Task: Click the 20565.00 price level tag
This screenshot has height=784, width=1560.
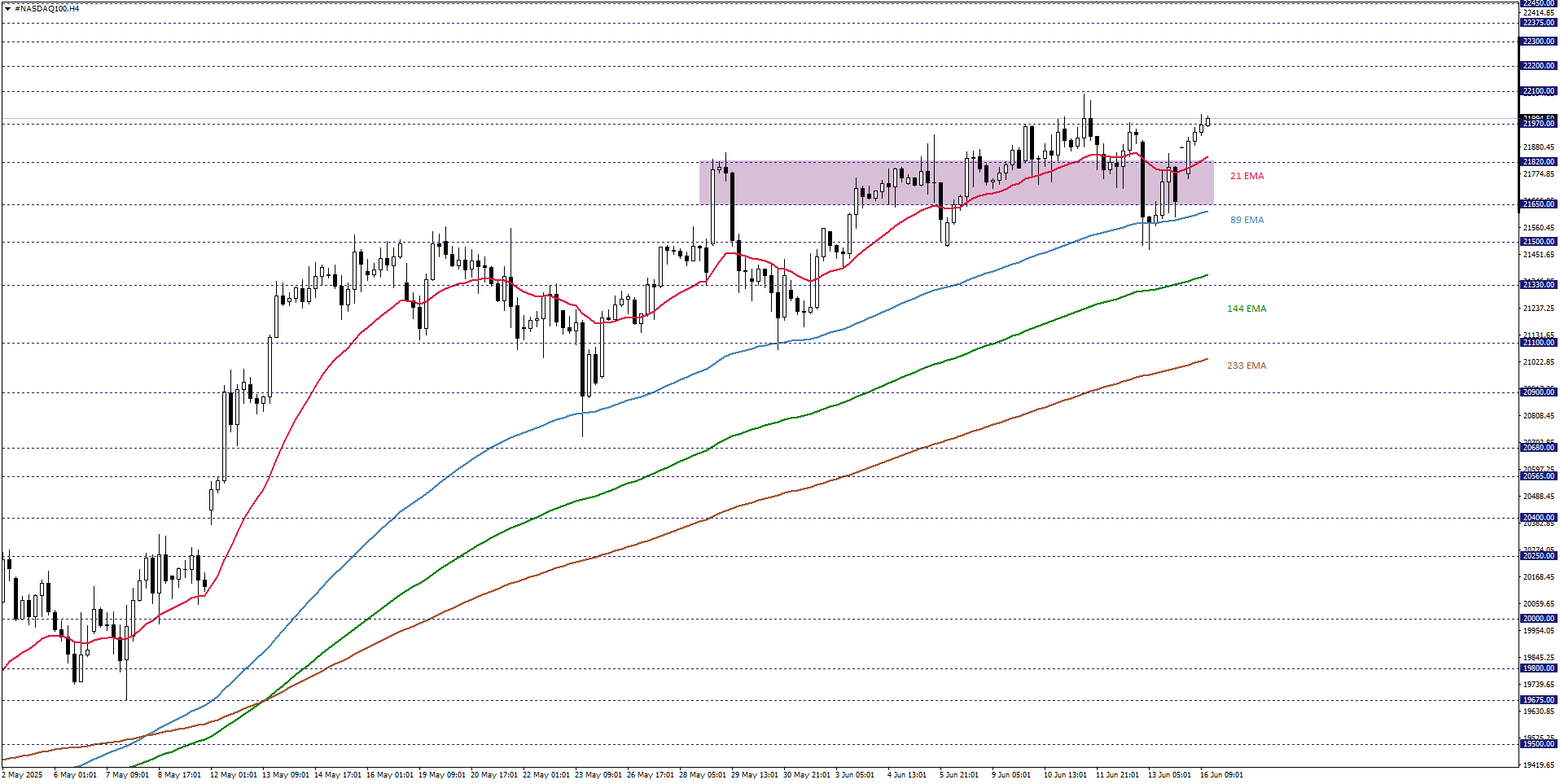Action: 1538,476
